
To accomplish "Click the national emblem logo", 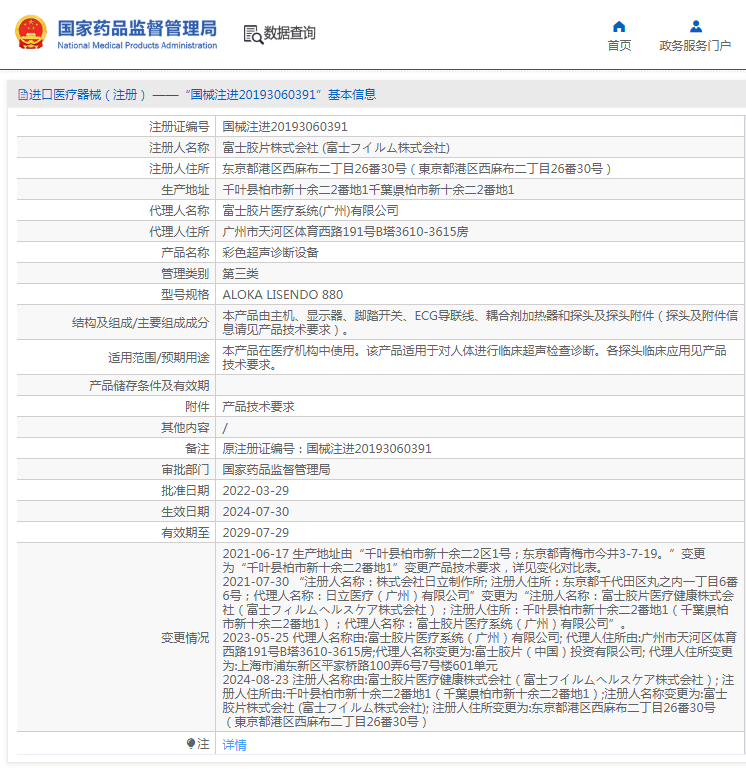I will coord(31,32).
